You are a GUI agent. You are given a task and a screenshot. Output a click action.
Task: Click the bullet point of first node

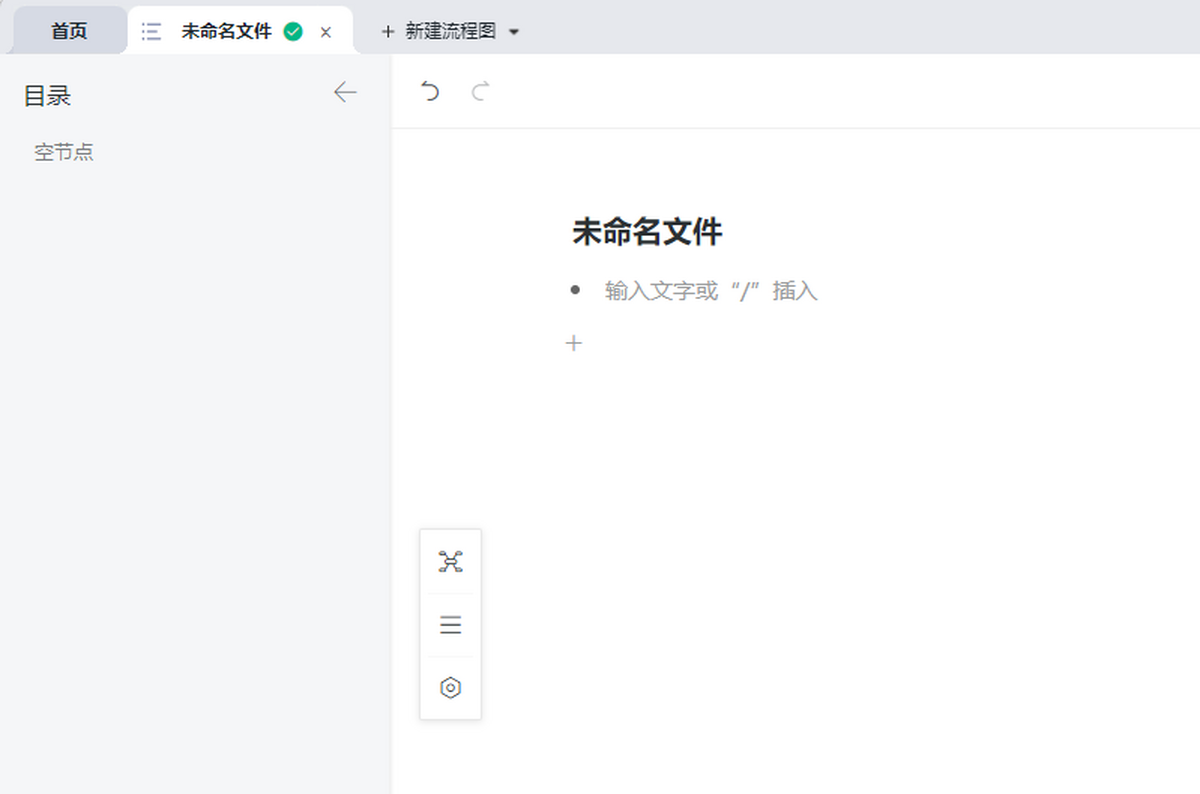[575, 290]
